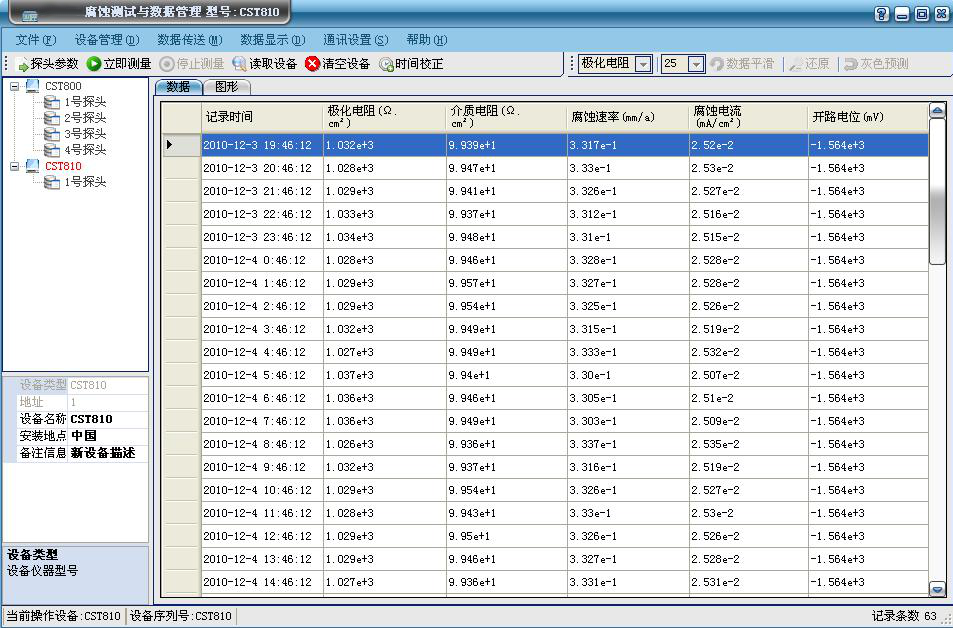Click cell 2010-12-3 20:46:12
The width and height of the screenshot is (953, 628).
262,168
